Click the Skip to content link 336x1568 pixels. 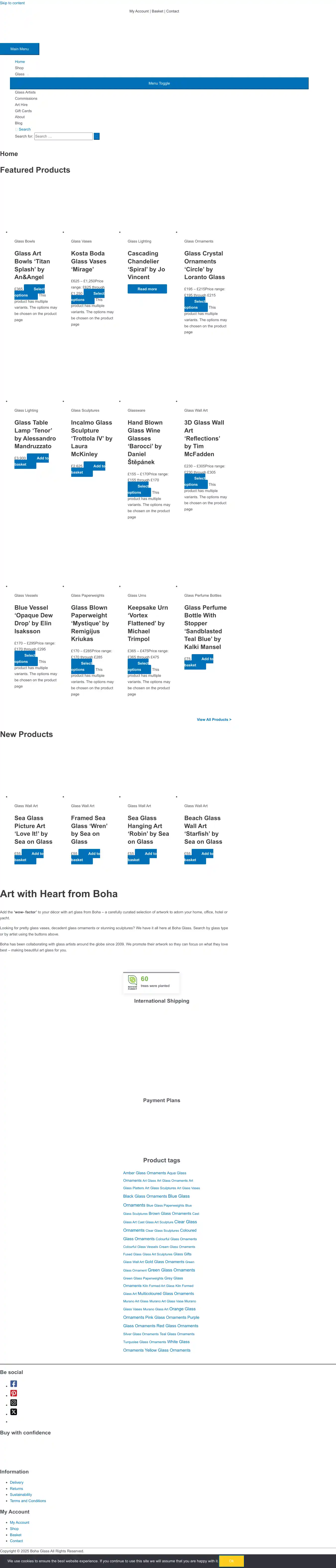point(12,3)
